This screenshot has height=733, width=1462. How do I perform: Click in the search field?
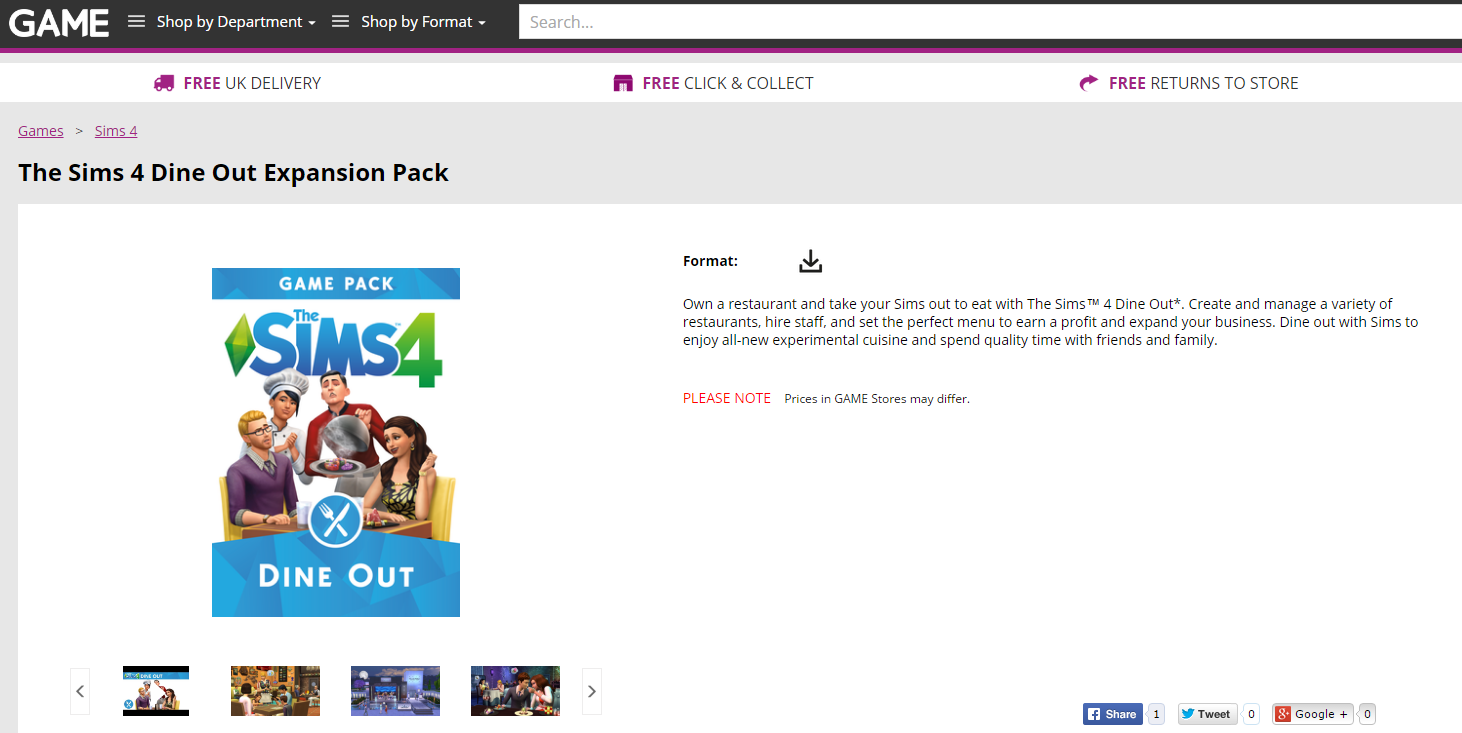click(990, 22)
